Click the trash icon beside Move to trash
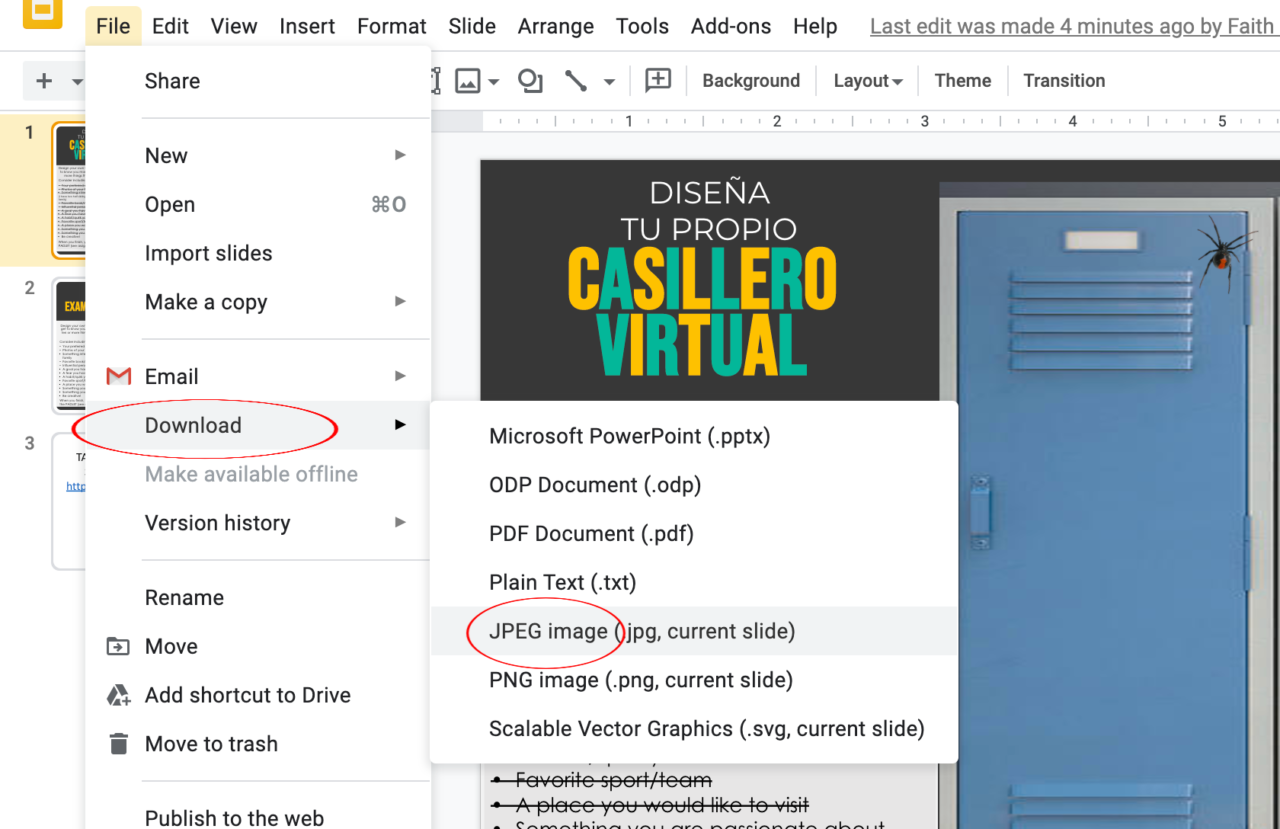The height and width of the screenshot is (829, 1280). [x=118, y=744]
